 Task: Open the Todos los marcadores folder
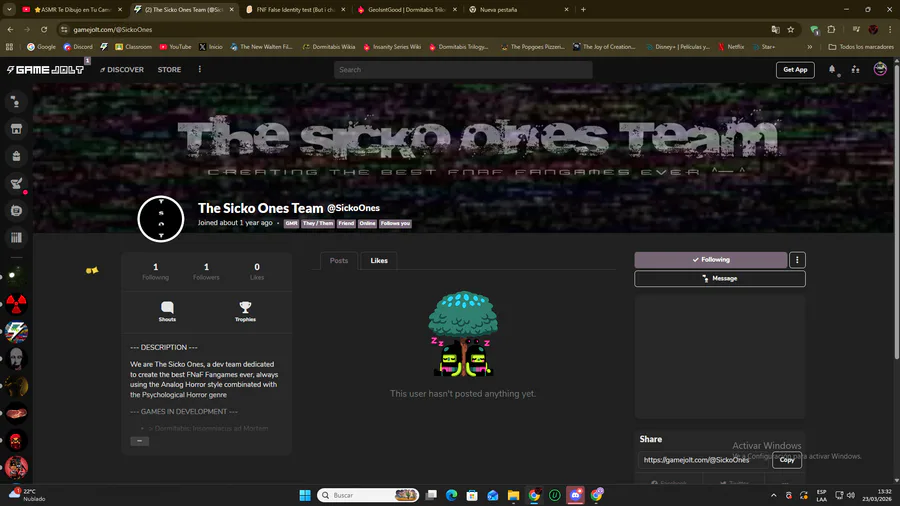pyautogui.click(x=861, y=47)
